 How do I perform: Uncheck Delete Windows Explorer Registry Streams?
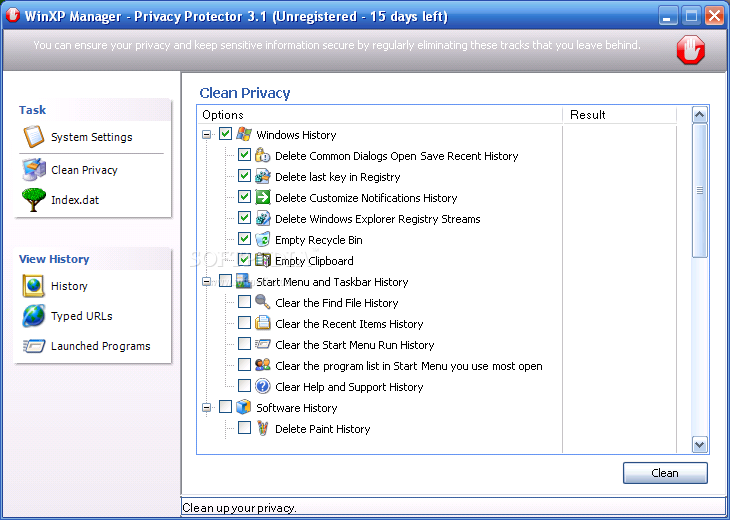(244, 217)
